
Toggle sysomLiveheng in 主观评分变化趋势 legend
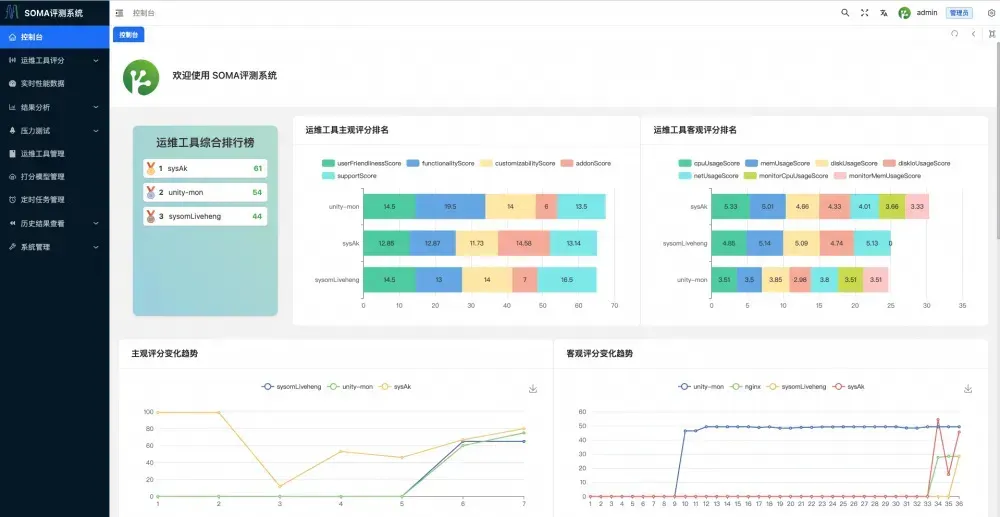click(x=290, y=387)
